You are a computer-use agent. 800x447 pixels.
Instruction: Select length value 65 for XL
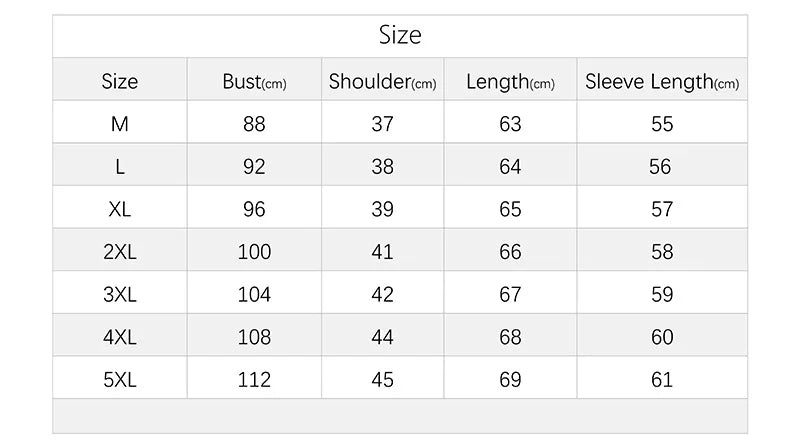tap(510, 209)
